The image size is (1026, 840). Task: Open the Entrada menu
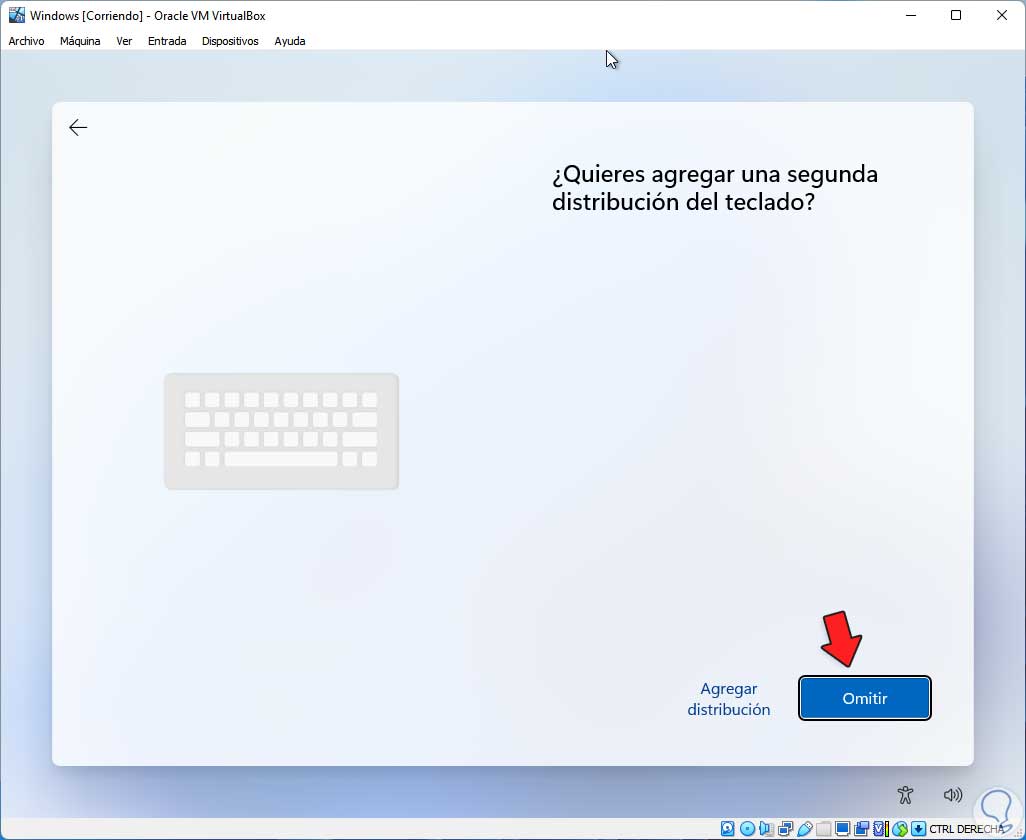click(x=167, y=41)
